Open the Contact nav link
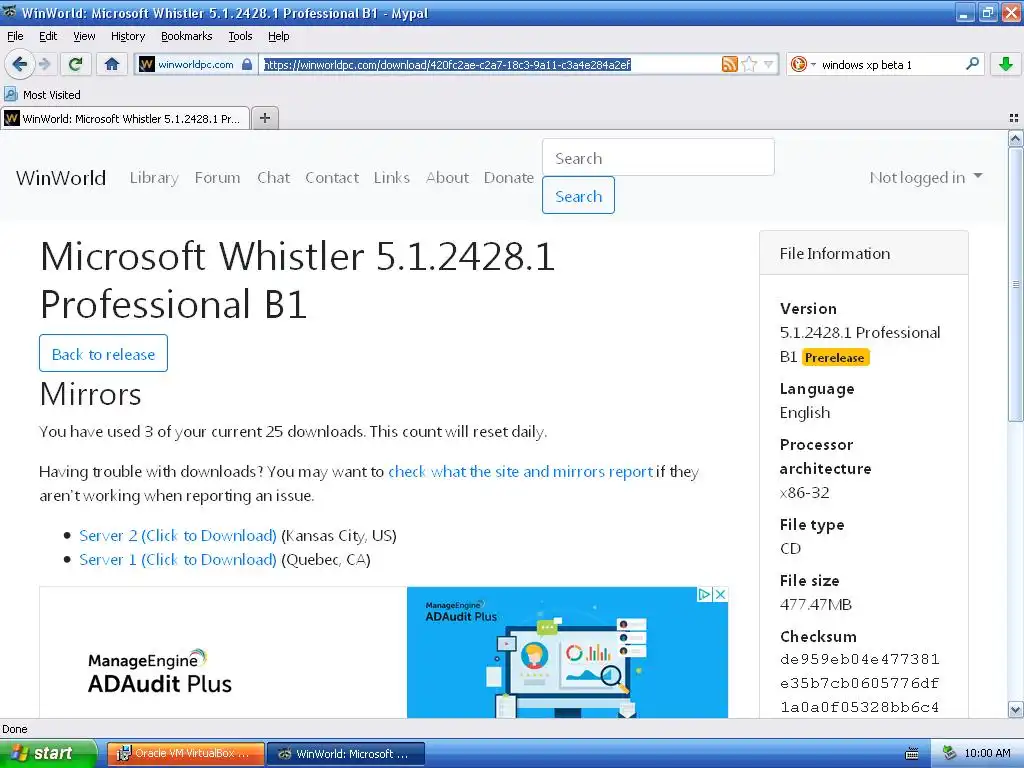The height and width of the screenshot is (768, 1024). coord(332,178)
